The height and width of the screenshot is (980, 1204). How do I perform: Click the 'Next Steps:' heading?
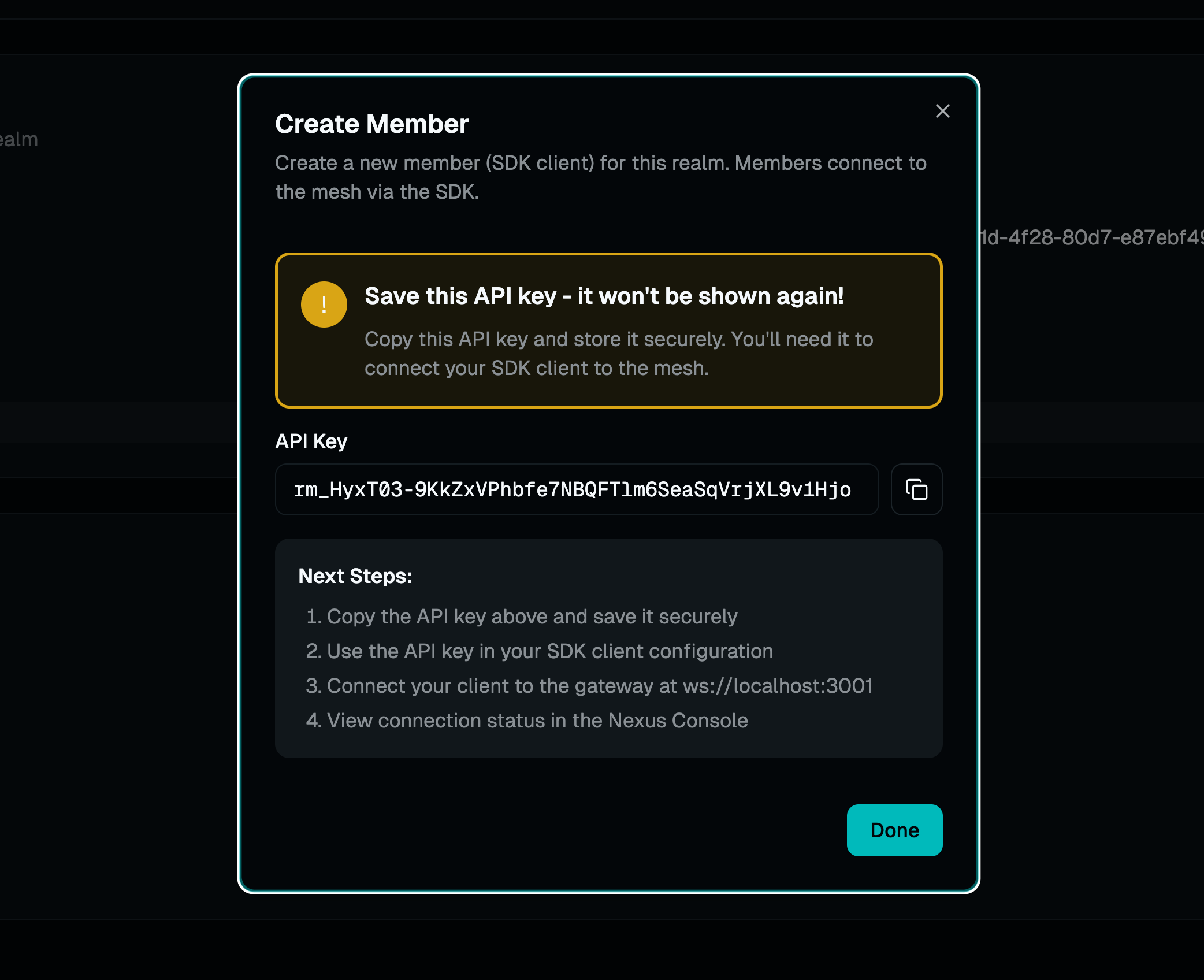tap(355, 576)
